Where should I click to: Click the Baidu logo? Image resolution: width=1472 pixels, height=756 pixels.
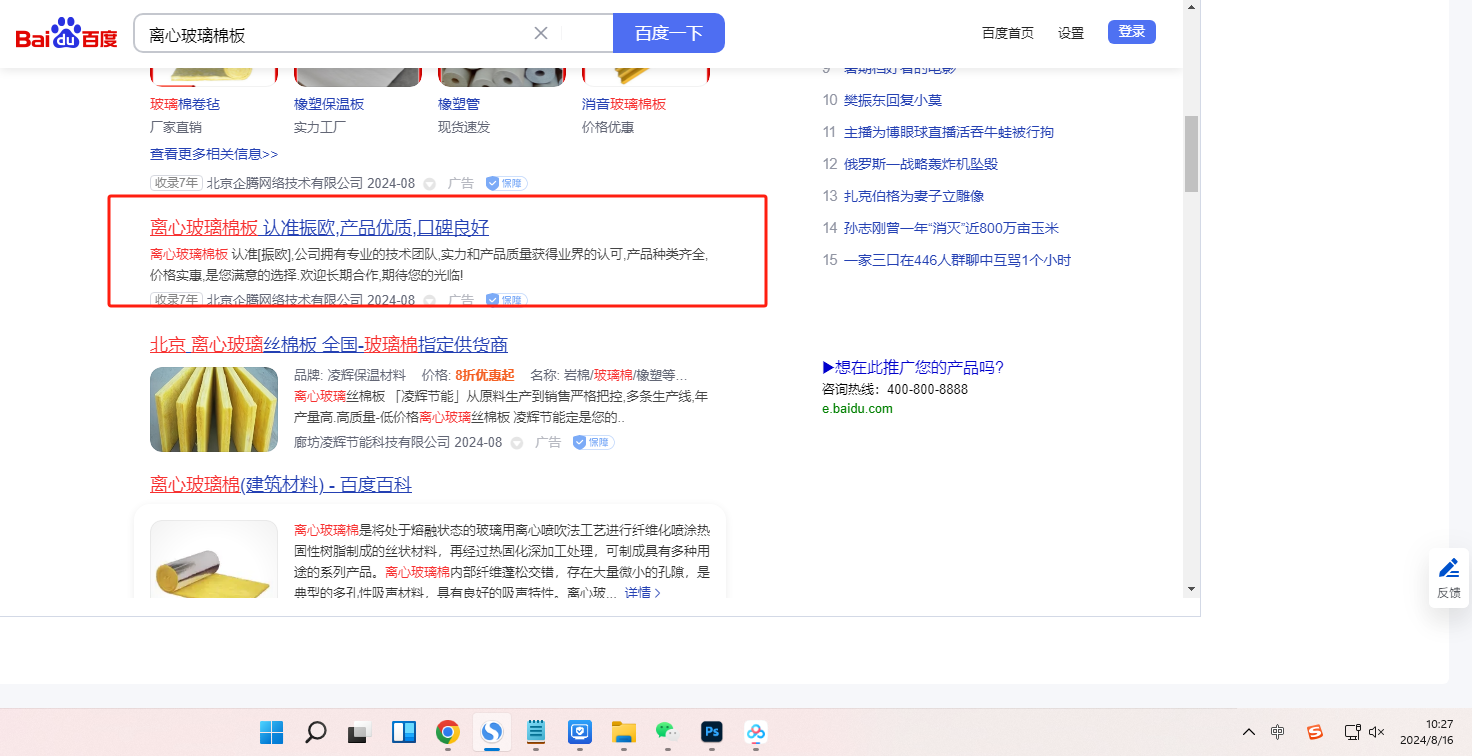pos(66,34)
